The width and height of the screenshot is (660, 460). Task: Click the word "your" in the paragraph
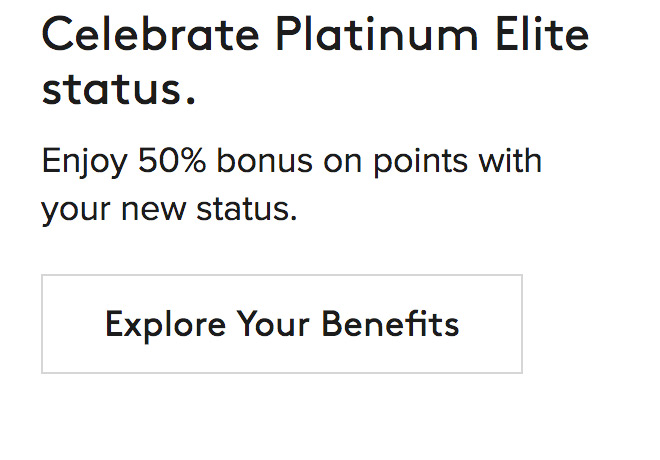(x=78, y=212)
